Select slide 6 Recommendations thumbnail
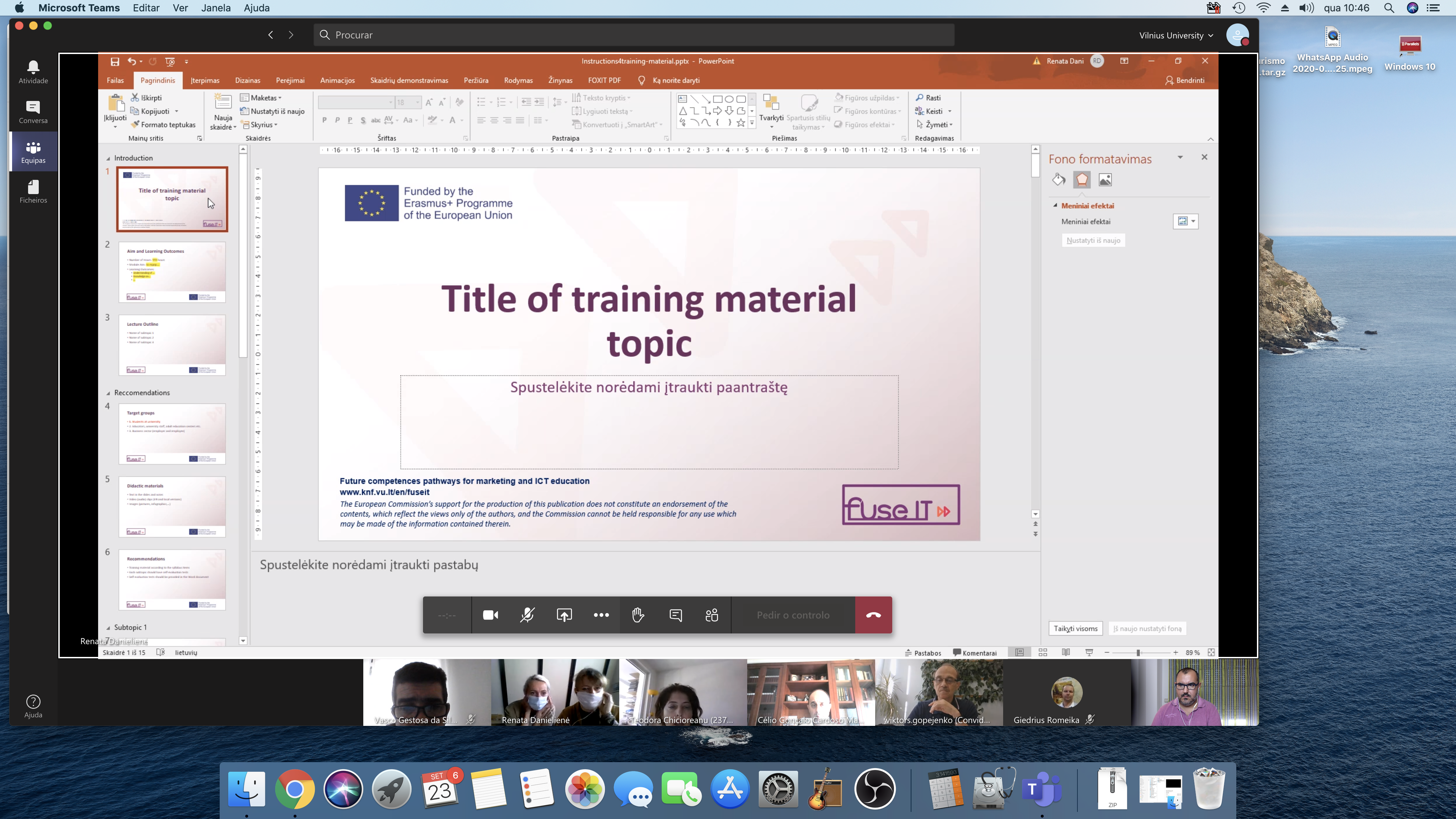 (x=172, y=579)
